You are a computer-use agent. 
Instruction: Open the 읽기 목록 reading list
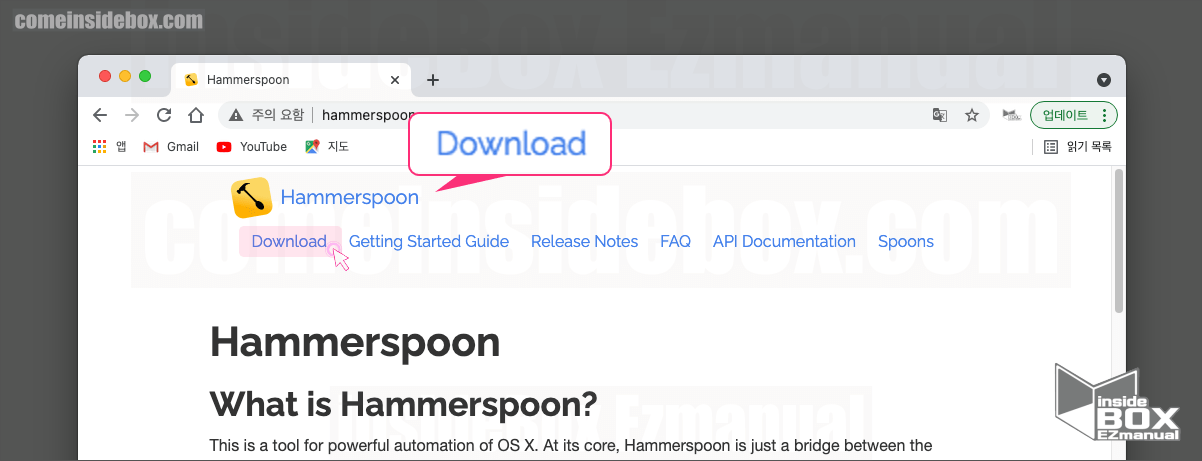coord(1077,146)
